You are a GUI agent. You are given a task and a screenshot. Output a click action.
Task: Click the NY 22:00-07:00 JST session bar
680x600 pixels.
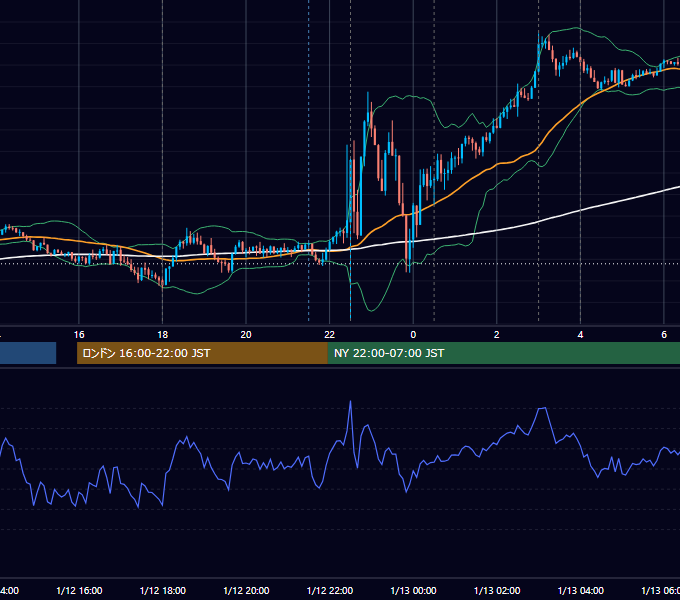coord(503,353)
